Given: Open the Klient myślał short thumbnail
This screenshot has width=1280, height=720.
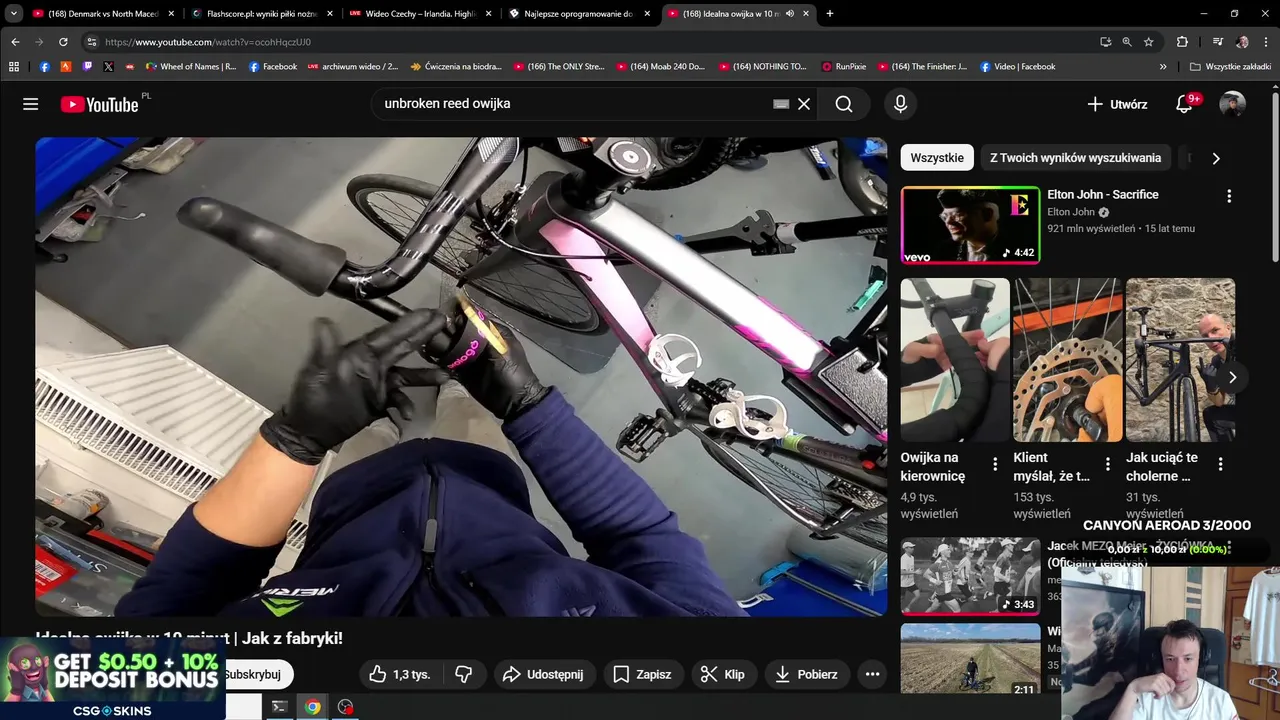Looking at the screenshot, I should (x=1068, y=360).
